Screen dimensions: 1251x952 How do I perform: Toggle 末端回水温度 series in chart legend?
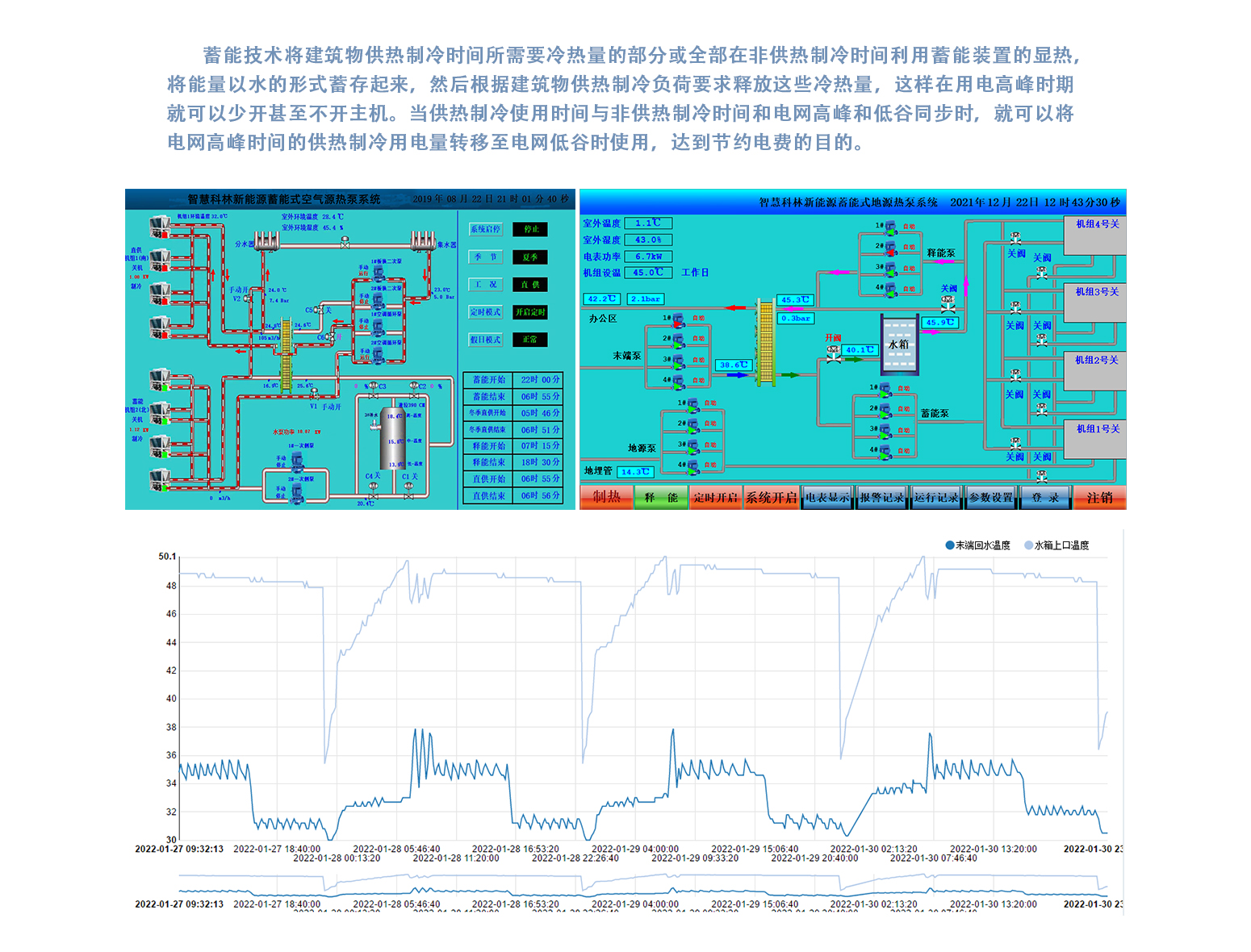click(x=977, y=545)
